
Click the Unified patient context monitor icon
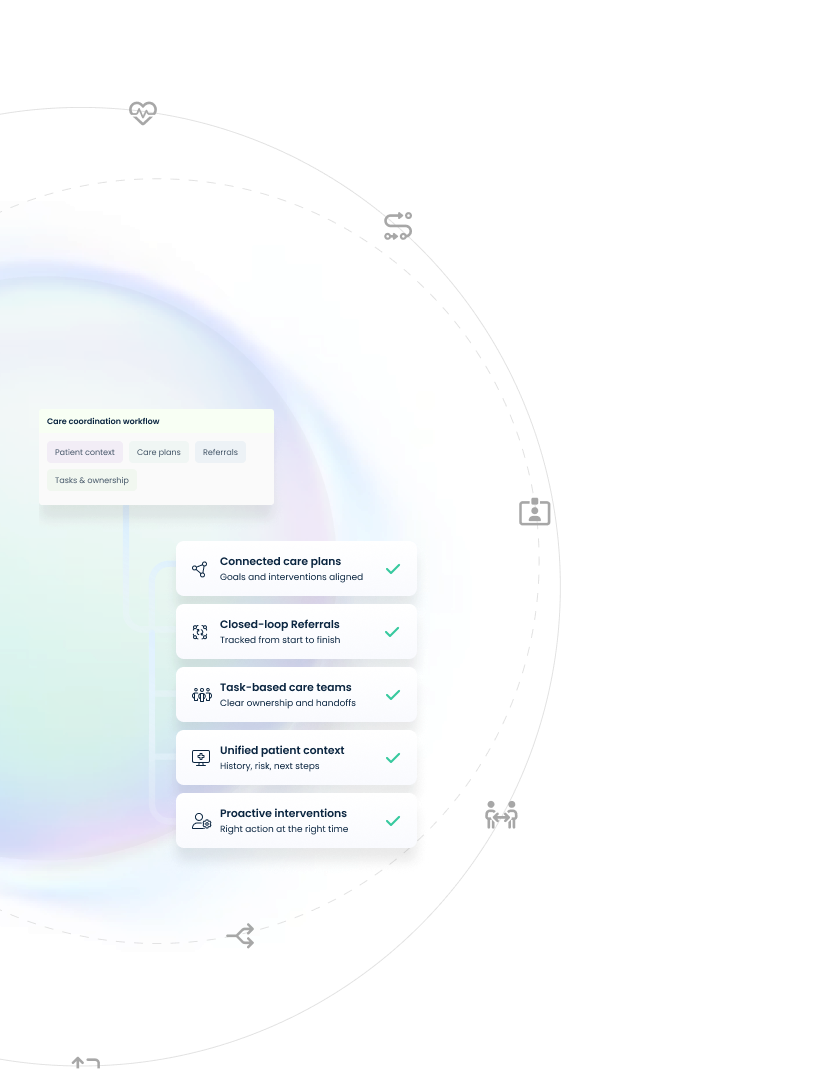(200, 757)
